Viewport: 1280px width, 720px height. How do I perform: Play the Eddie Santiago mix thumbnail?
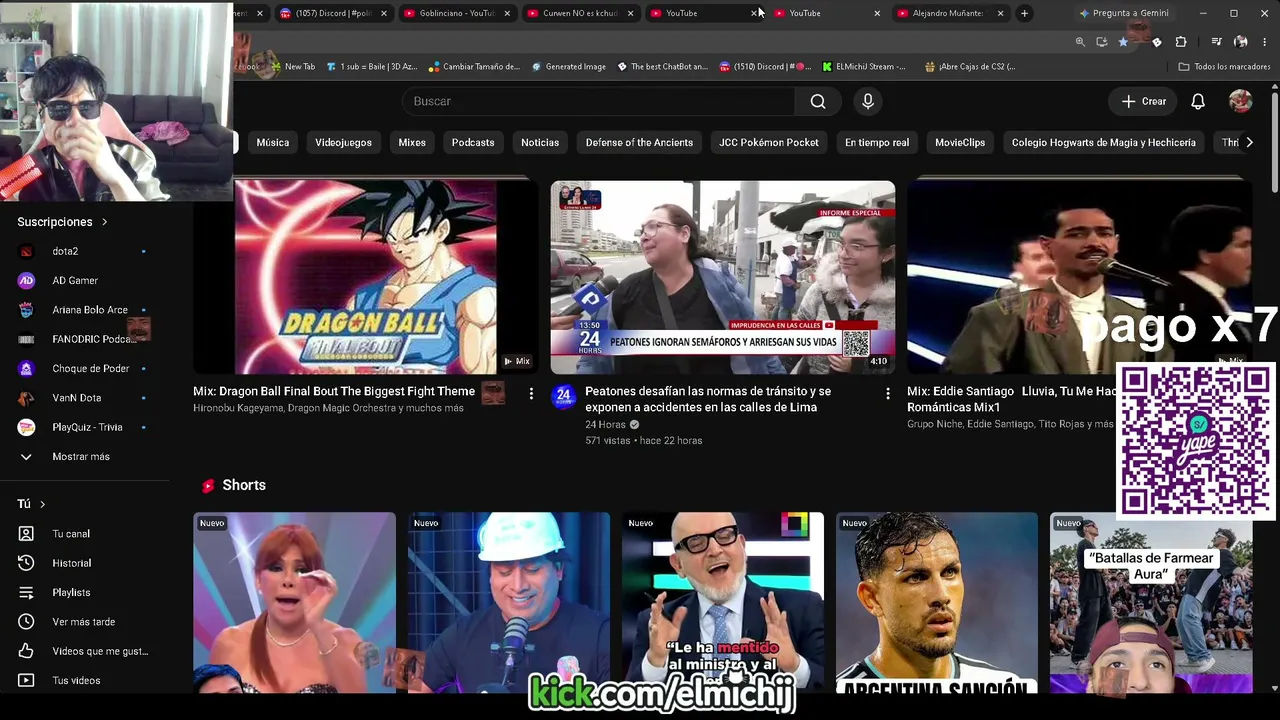pyautogui.click(x=1078, y=277)
